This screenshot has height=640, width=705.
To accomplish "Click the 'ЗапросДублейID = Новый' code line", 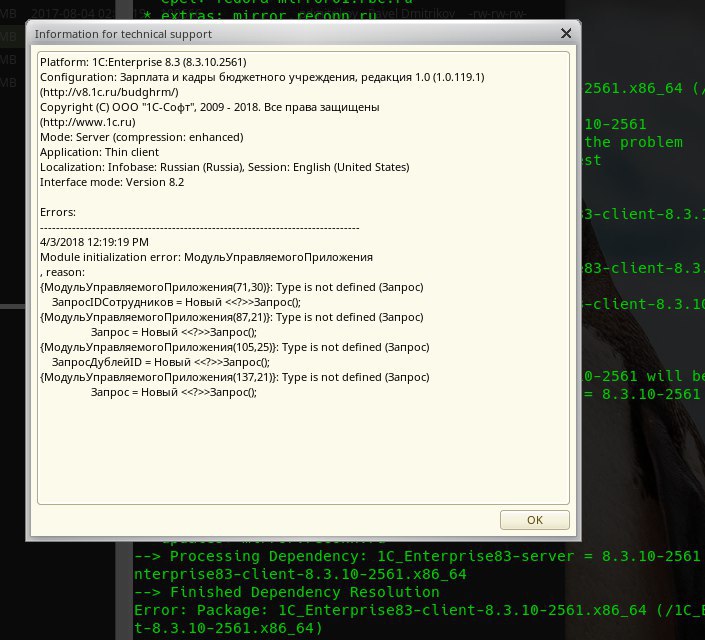I will coord(161,362).
